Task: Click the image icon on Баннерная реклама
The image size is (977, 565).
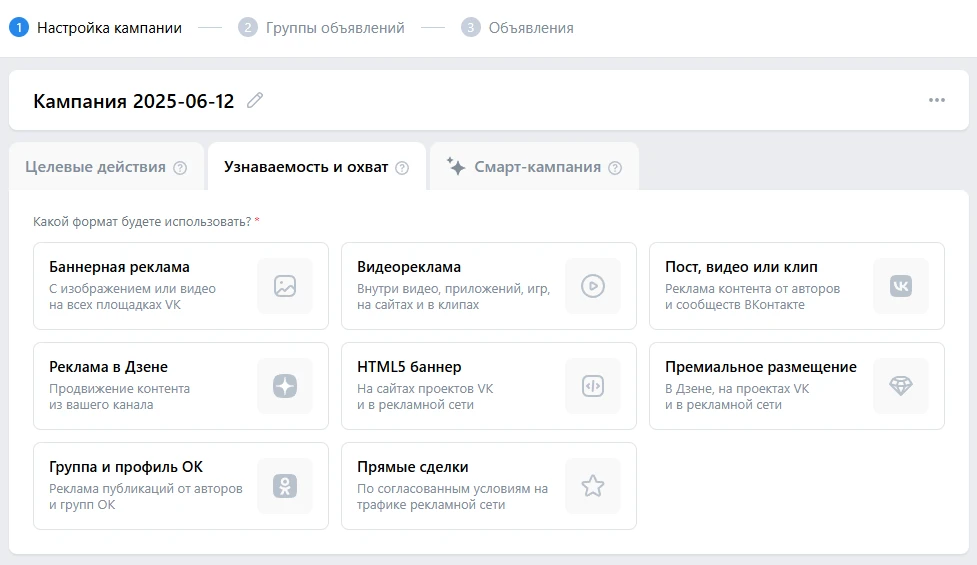Action: point(285,286)
